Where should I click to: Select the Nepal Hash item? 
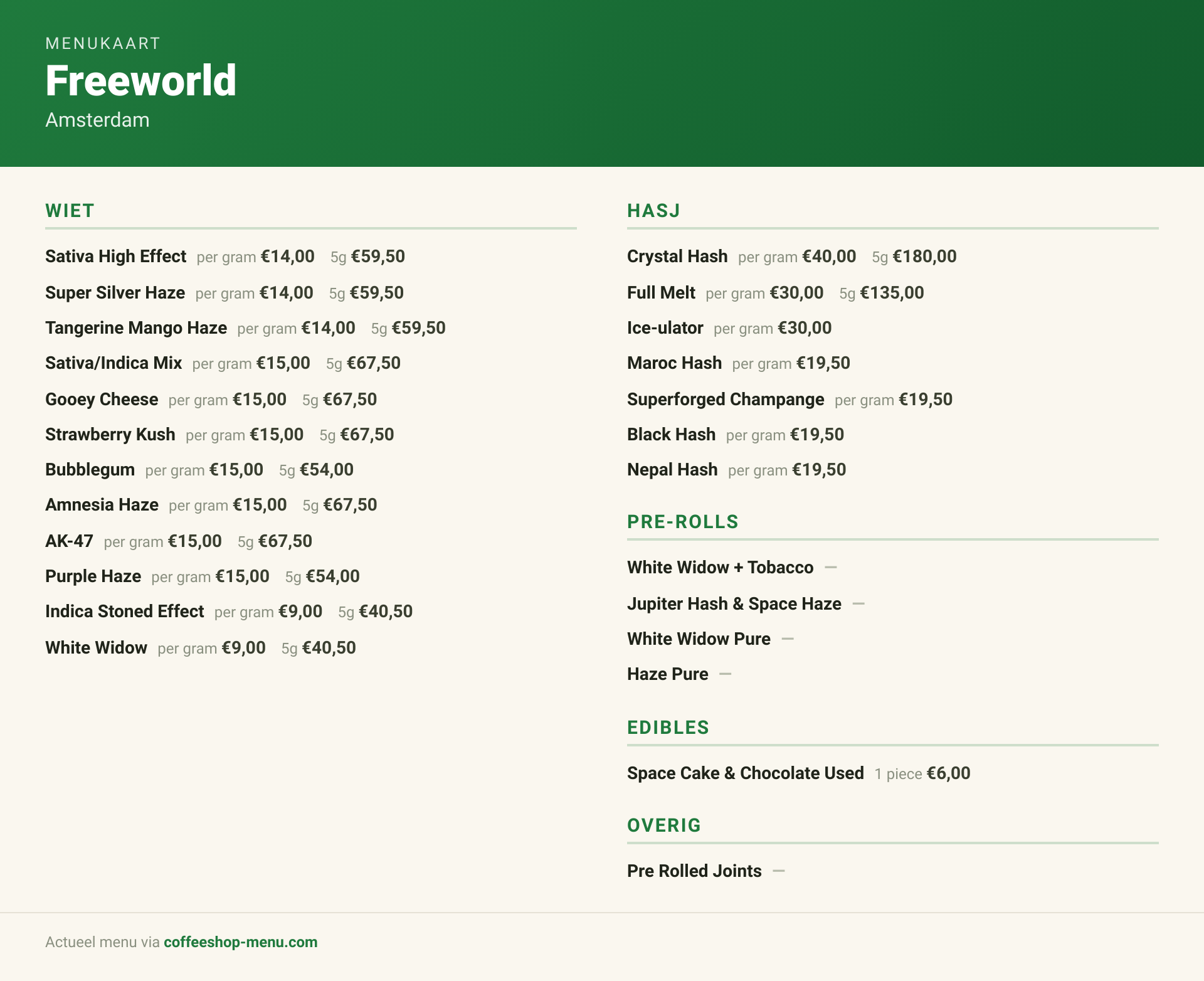point(672,470)
